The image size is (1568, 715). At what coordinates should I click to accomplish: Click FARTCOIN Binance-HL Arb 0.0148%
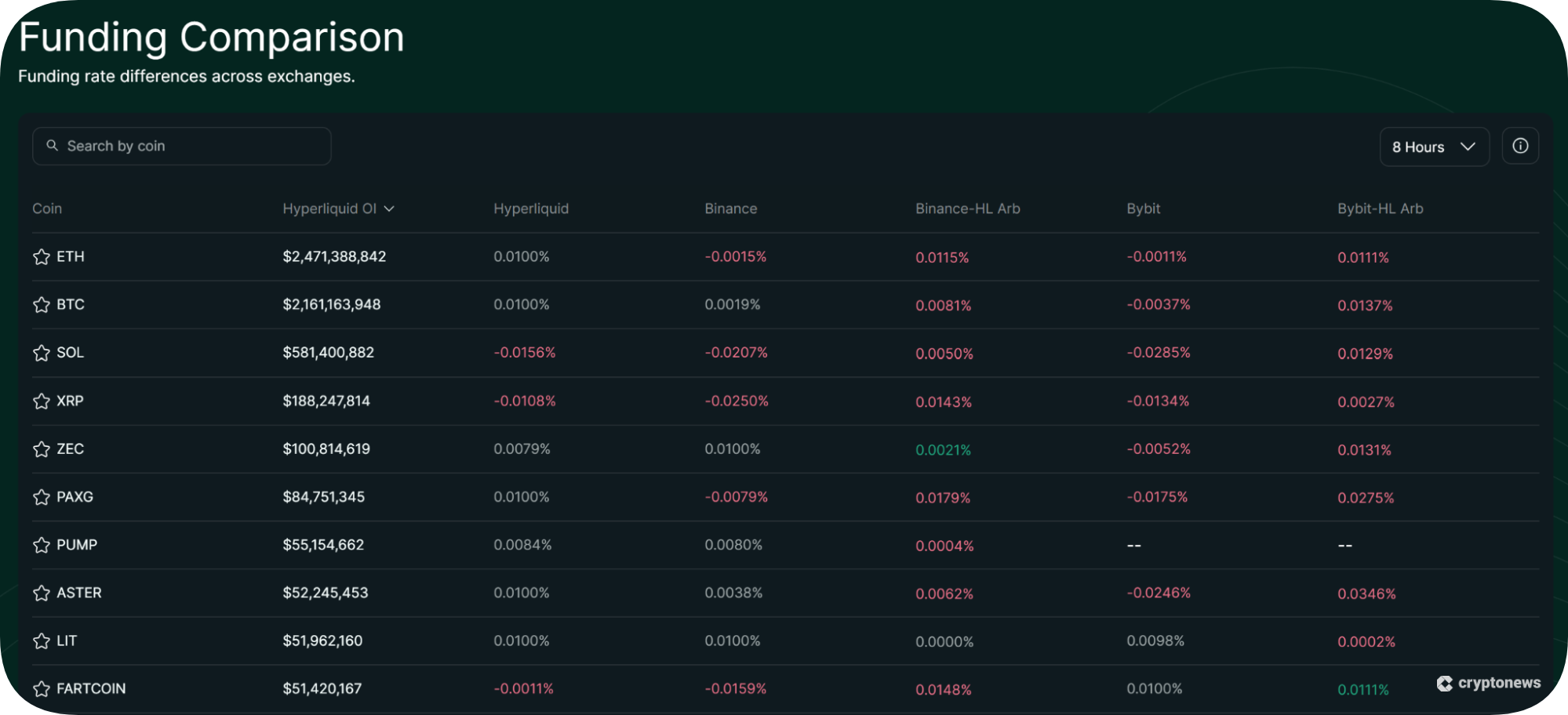(944, 689)
